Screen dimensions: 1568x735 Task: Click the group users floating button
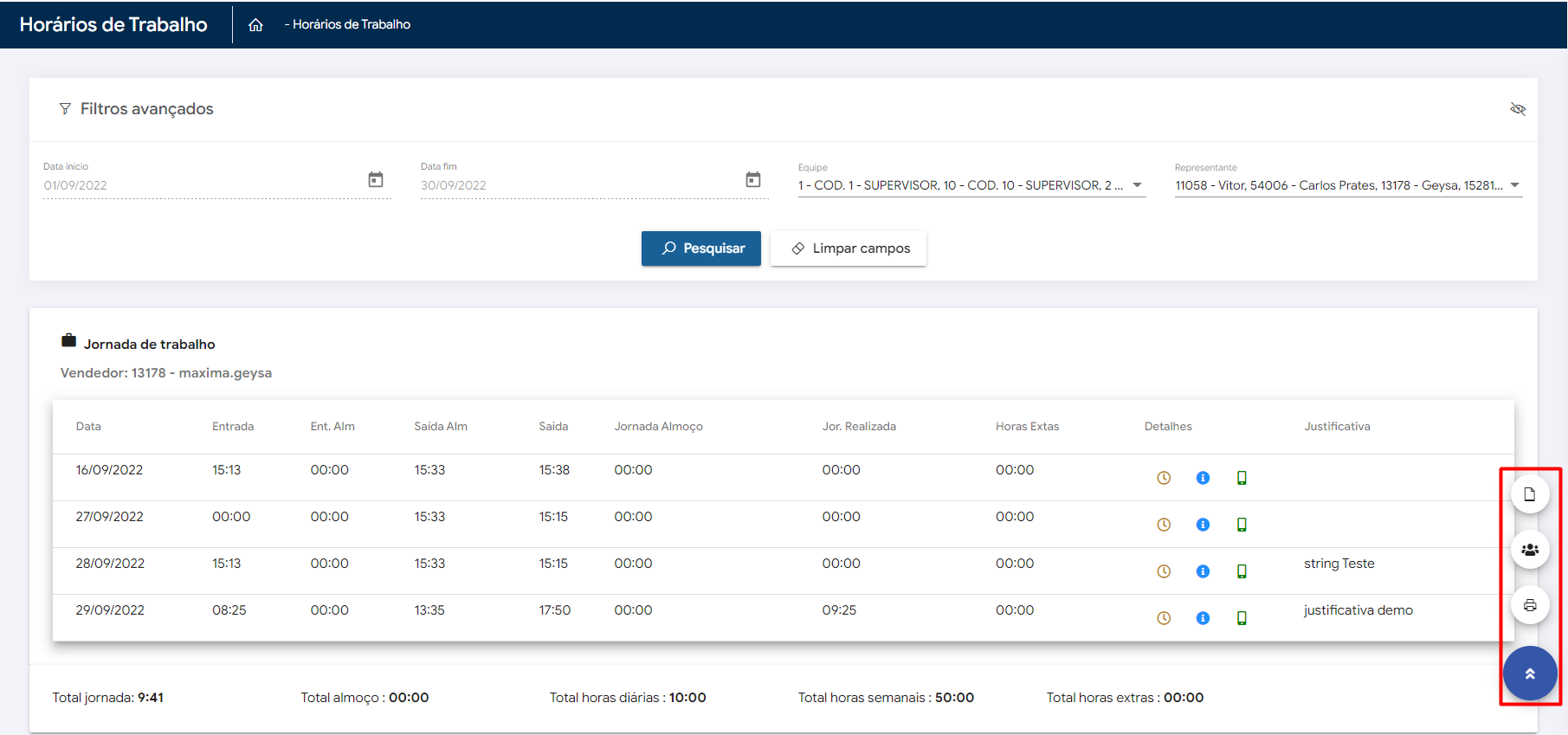(1529, 550)
